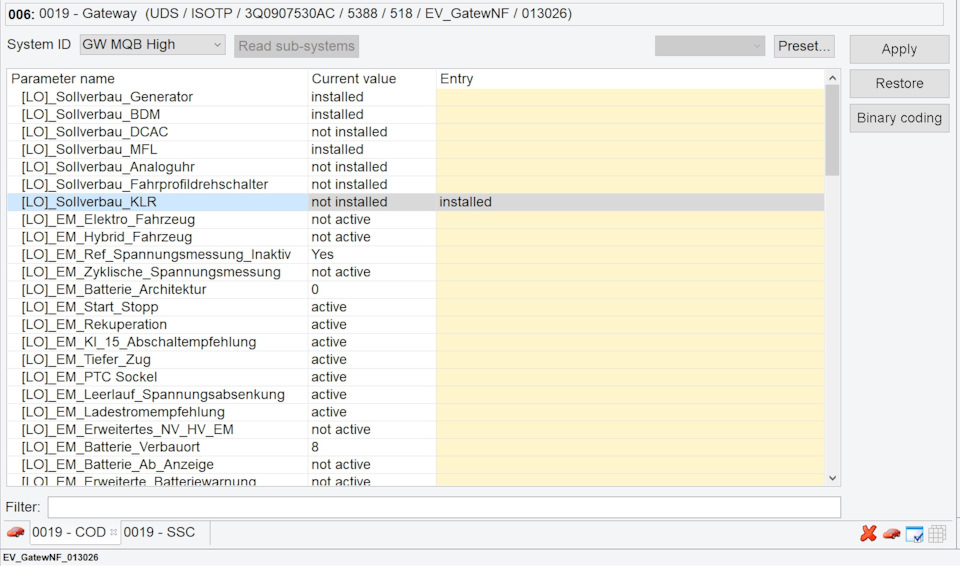Click into the Filter input field
This screenshot has width=960, height=566.
coord(444,507)
